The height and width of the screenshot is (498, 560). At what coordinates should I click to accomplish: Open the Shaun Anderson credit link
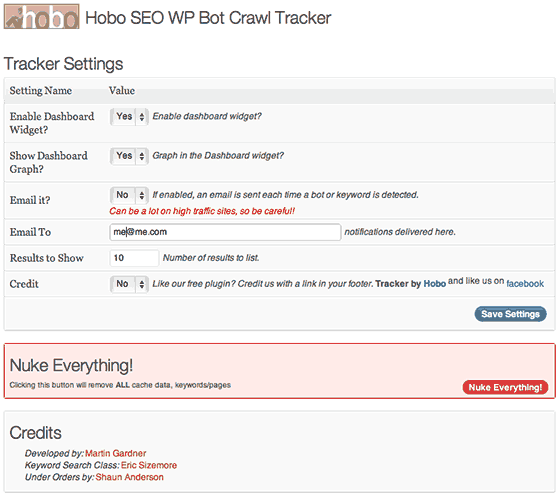130,477
